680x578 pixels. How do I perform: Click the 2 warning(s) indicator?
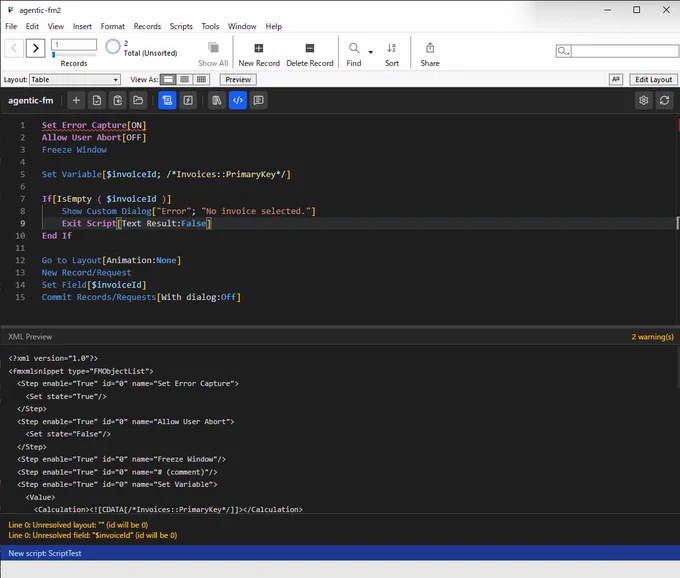(652, 337)
